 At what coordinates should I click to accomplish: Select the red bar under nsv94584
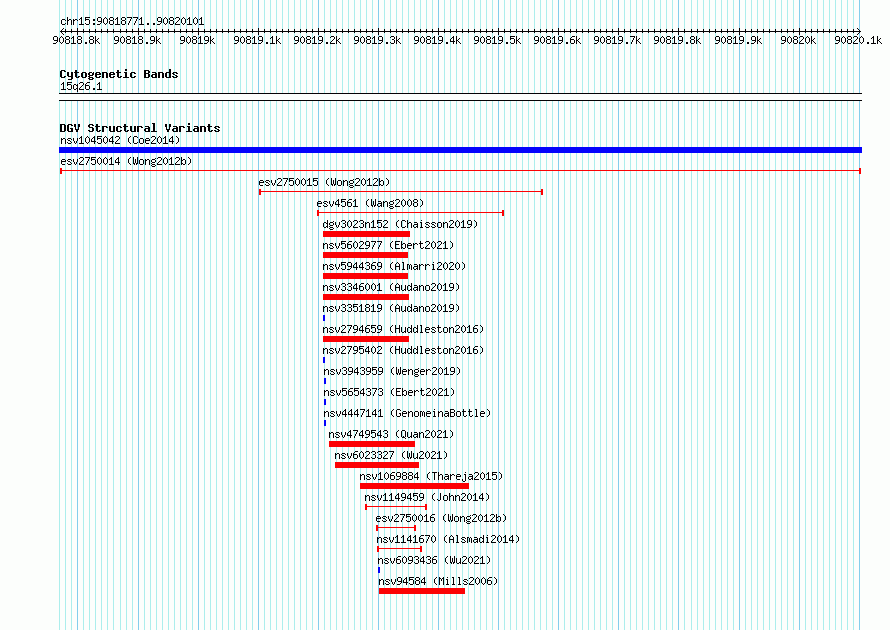coord(422,591)
